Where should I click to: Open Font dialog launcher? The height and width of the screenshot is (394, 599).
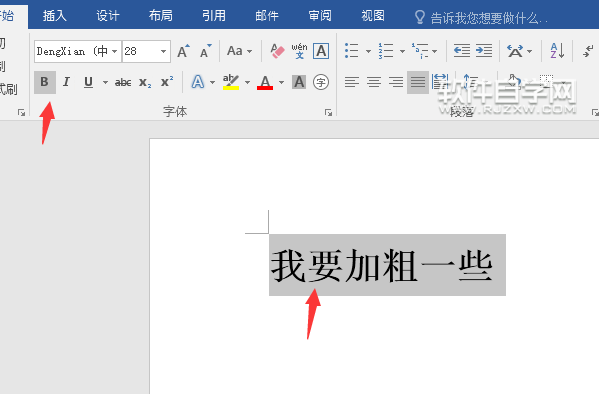328,112
